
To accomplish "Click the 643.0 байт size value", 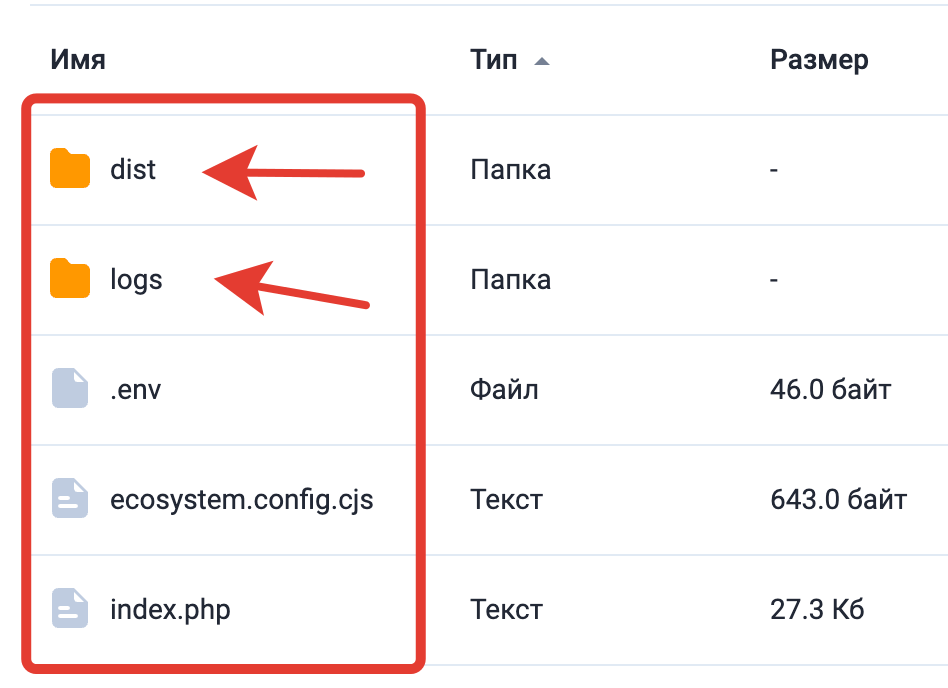I will 838,499.
